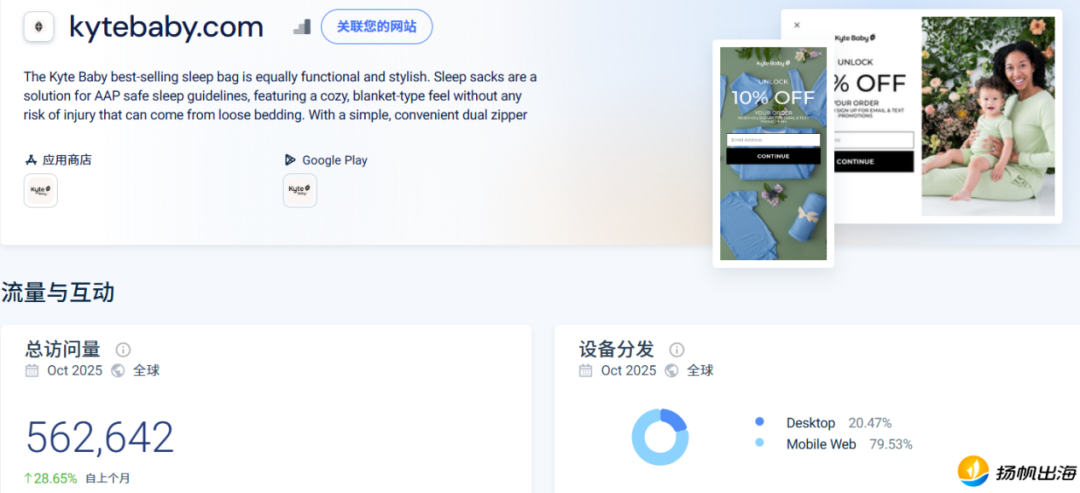The image size is (1080, 493).
Task: Click the Google Play logo icon
Action: point(290,160)
